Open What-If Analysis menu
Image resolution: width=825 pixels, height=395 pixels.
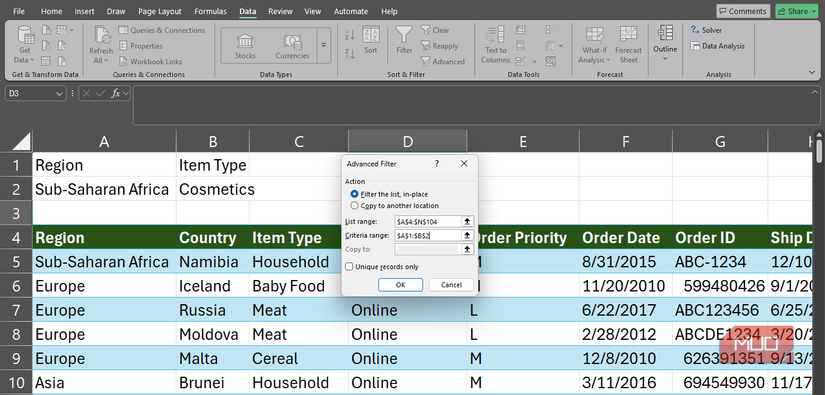coord(595,45)
